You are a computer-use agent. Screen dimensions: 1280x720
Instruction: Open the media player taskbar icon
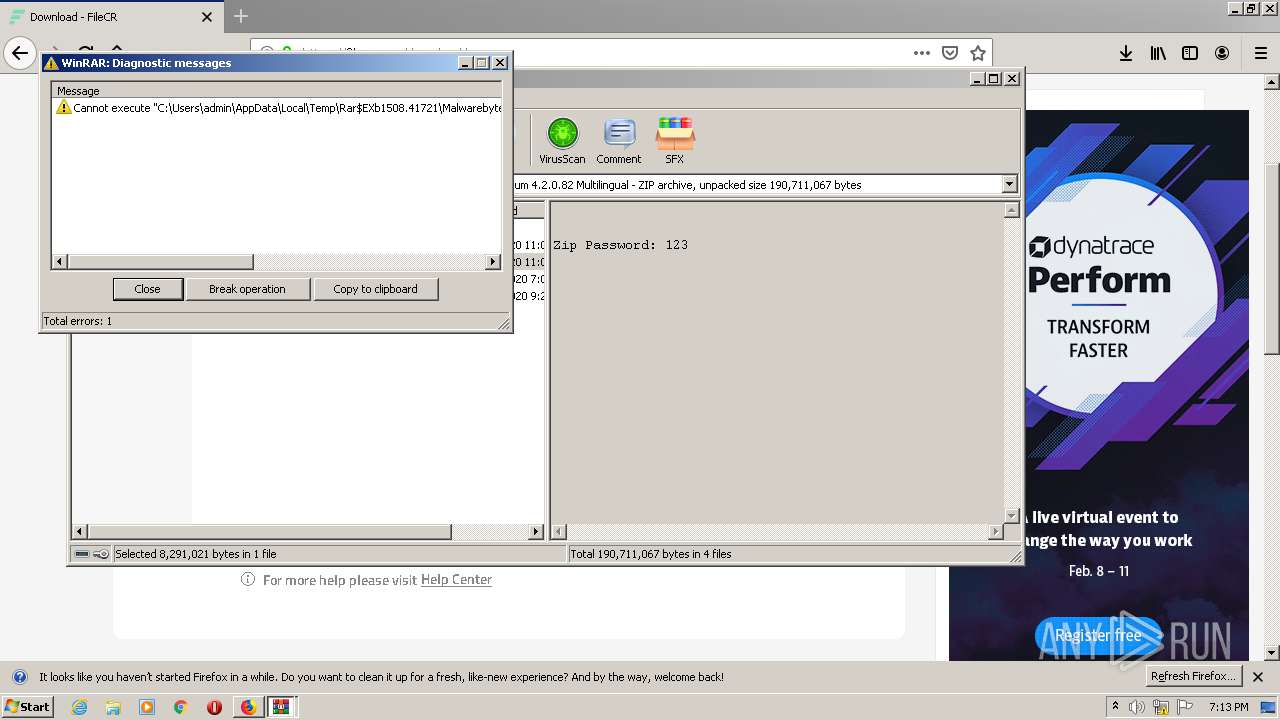(147, 707)
